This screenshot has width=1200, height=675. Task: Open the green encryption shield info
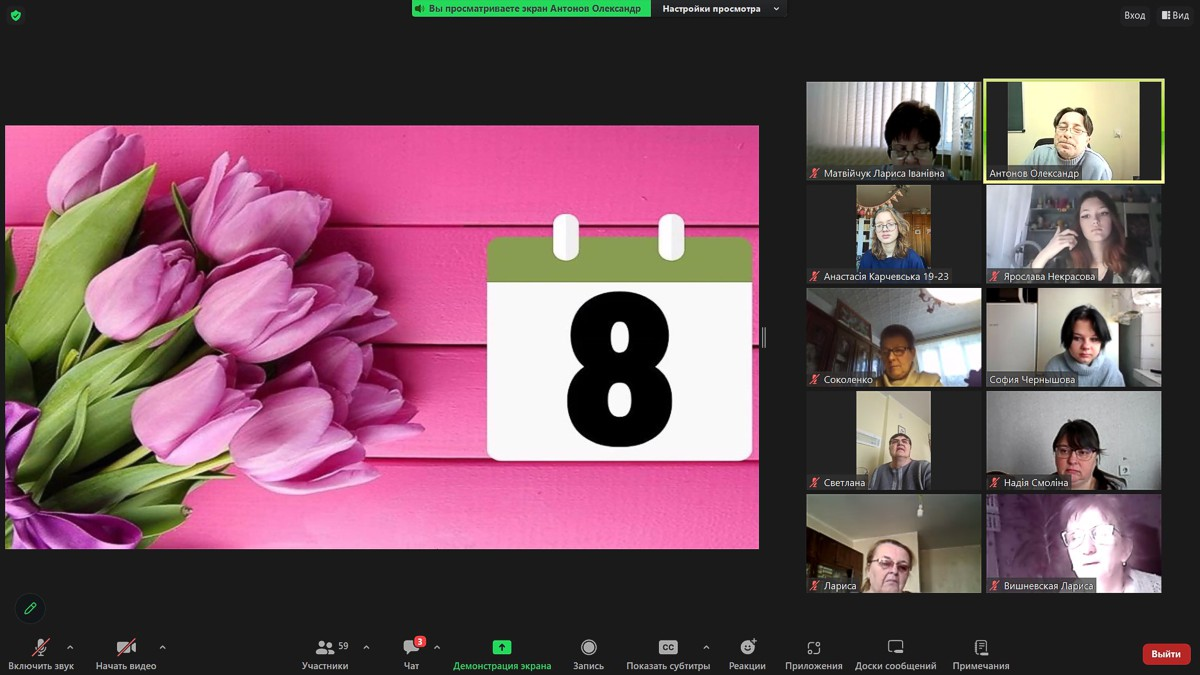coord(15,15)
